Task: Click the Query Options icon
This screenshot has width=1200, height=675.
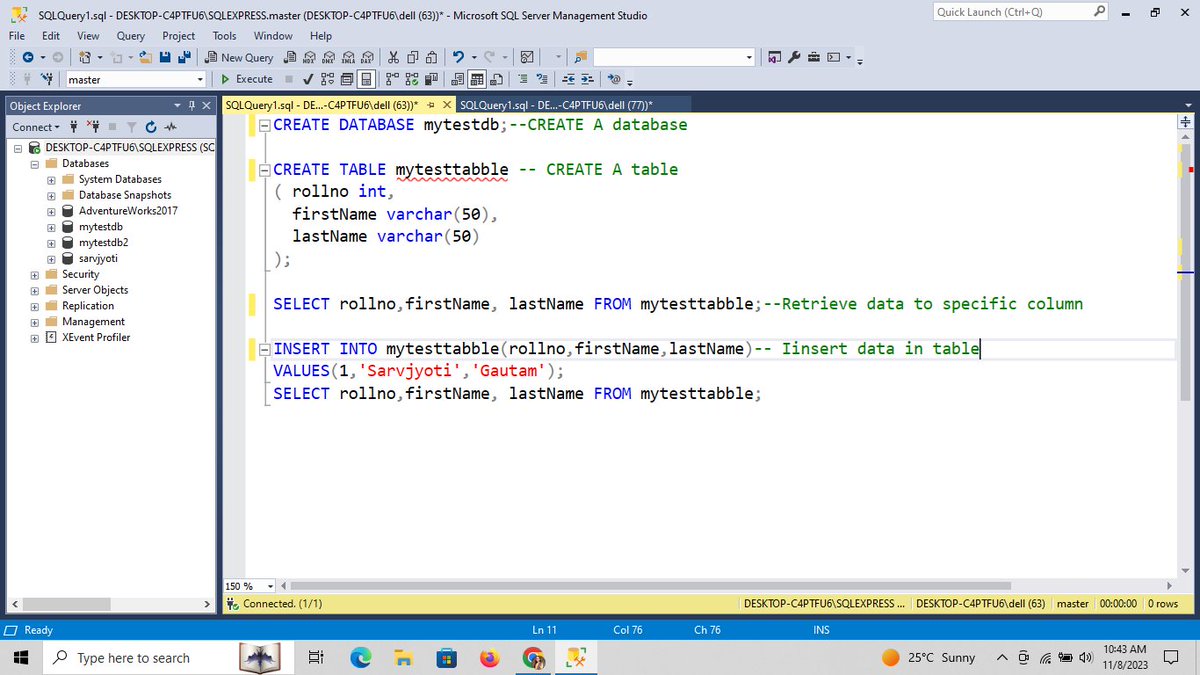Action: [346, 79]
